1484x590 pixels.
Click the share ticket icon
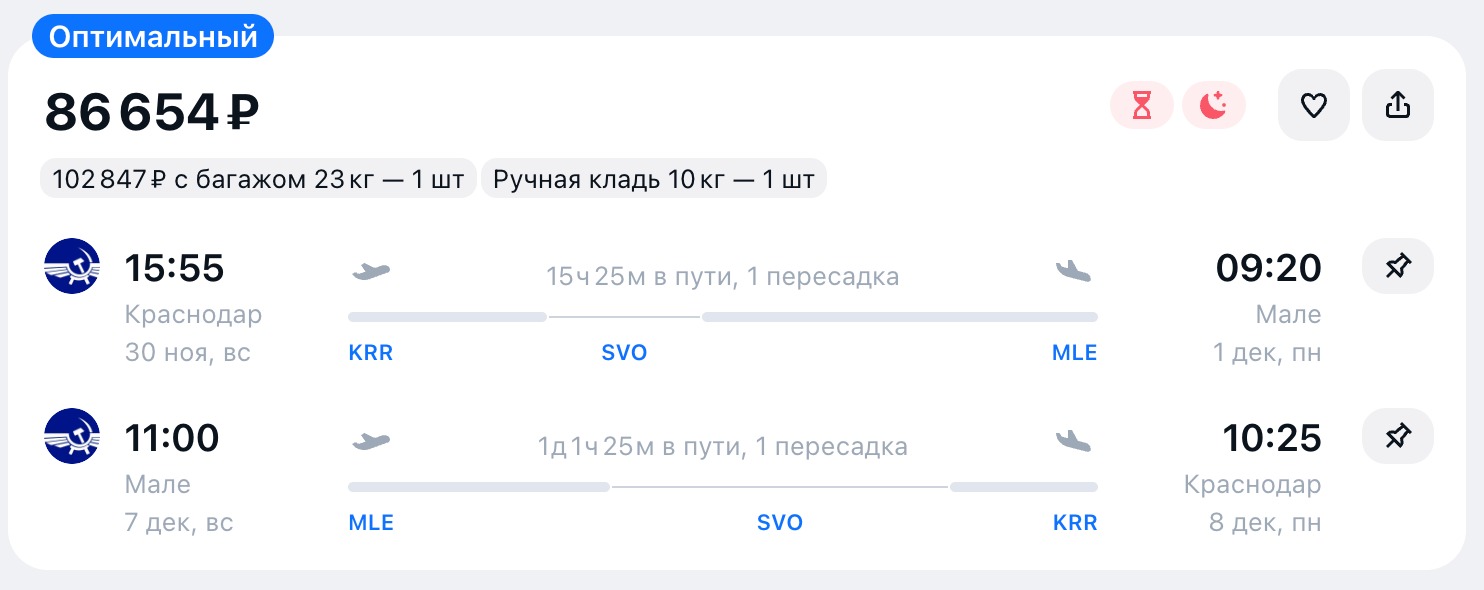click(x=1397, y=105)
